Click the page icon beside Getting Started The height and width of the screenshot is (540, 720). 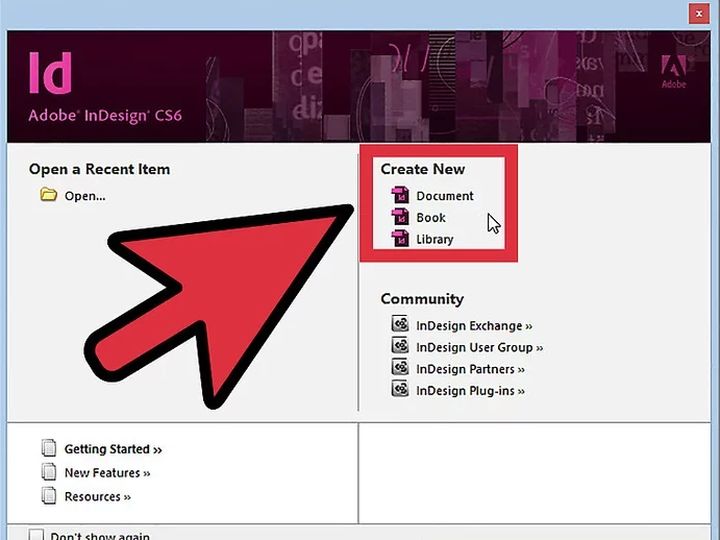(49, 448)
